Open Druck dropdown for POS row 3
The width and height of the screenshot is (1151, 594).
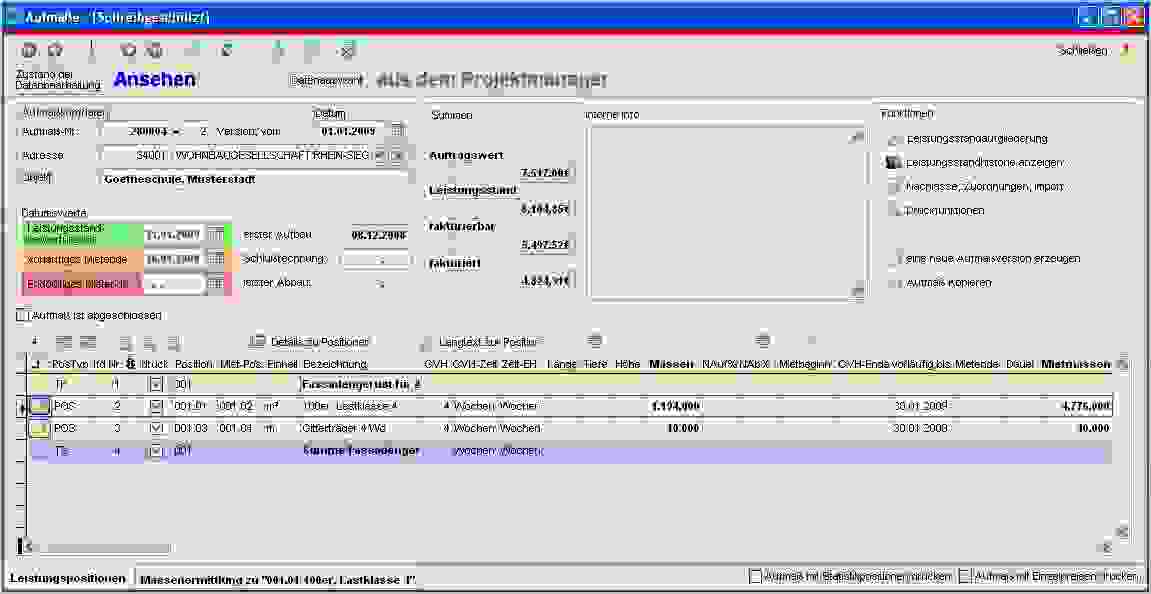tap(155, 428)
